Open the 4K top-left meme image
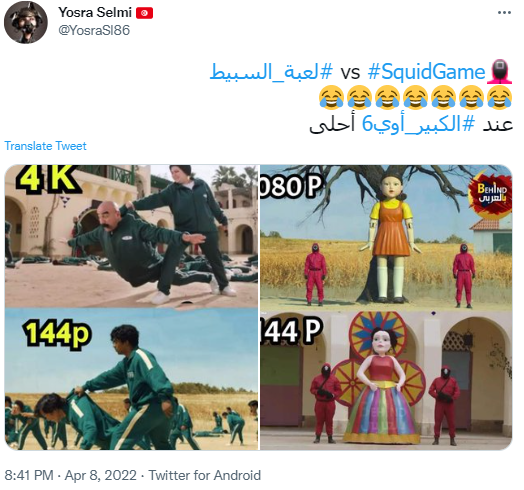524x490 pixels. [132, 236]
